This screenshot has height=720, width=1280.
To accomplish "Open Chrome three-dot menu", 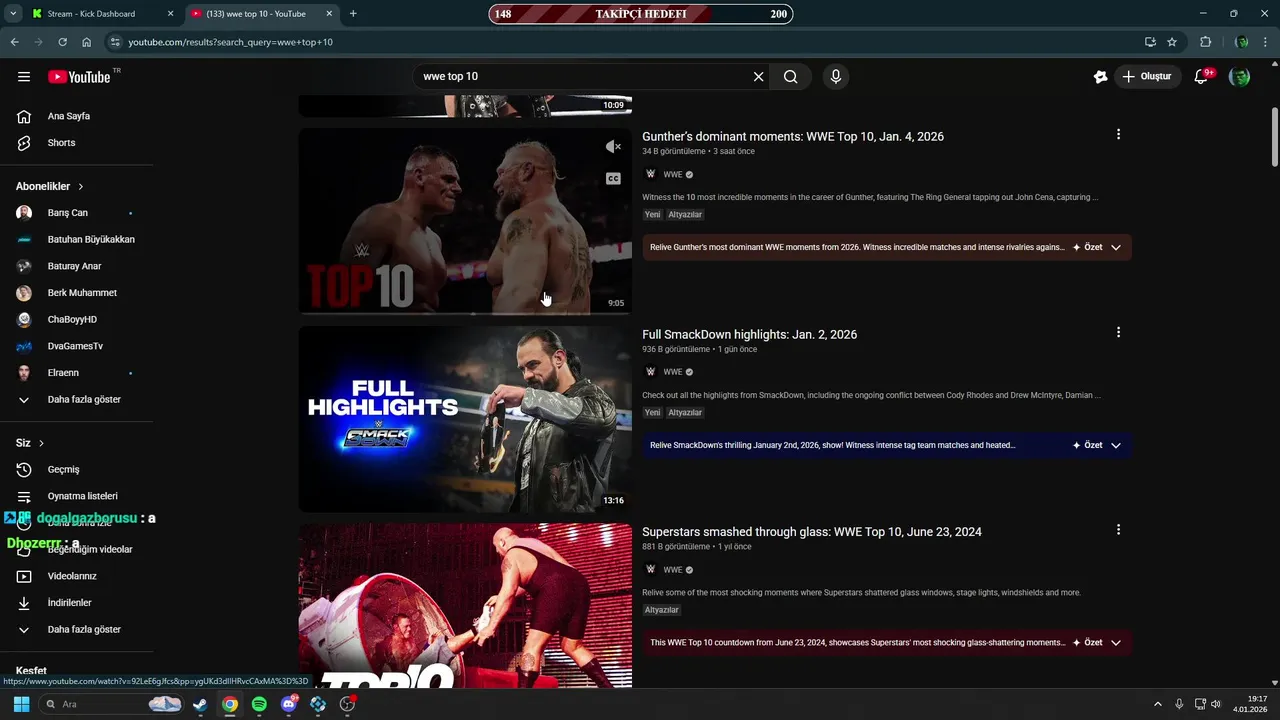I will pyautogui.click(x=1266, y=42).
